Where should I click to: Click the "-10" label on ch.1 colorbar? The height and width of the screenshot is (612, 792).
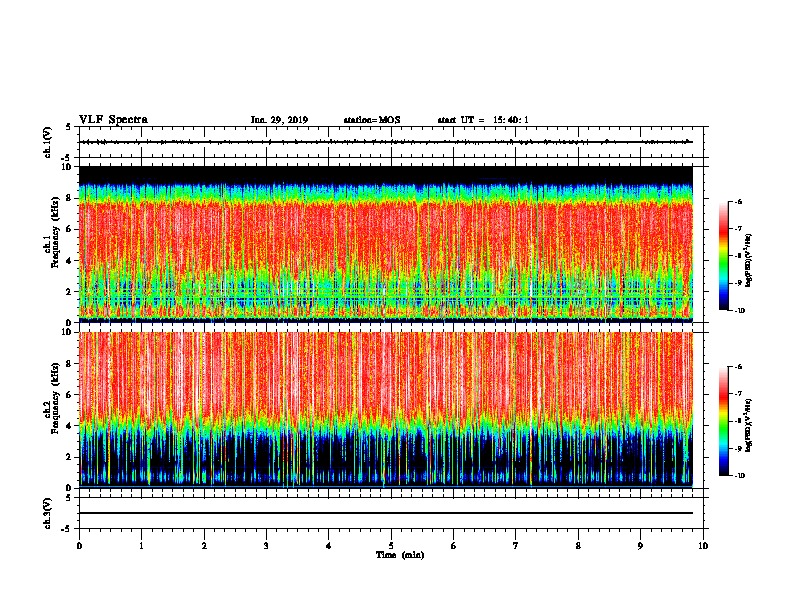[x=739, y=311]
